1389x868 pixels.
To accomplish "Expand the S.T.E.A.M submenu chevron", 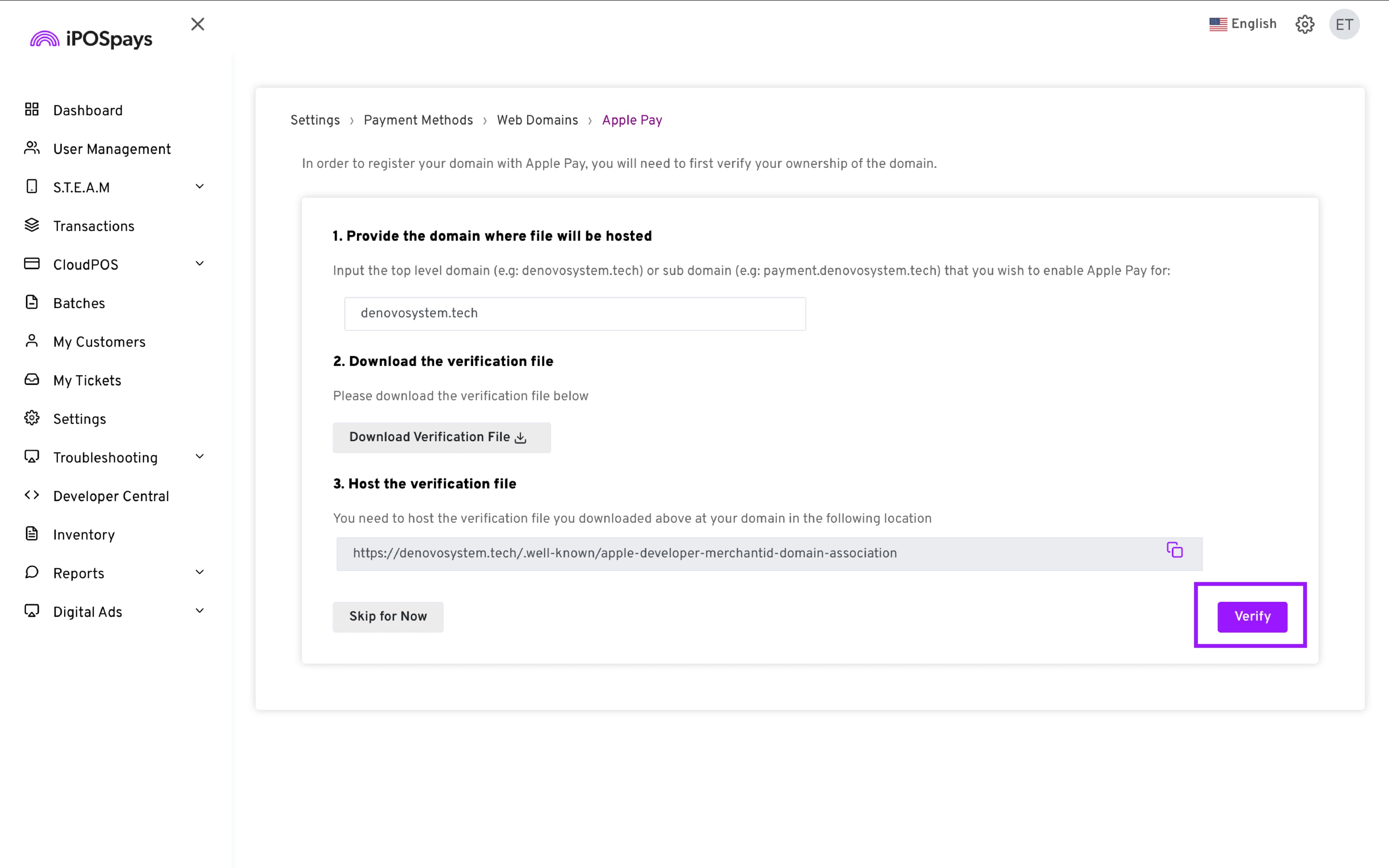I will pyautogui.click(x=200, y=187).
